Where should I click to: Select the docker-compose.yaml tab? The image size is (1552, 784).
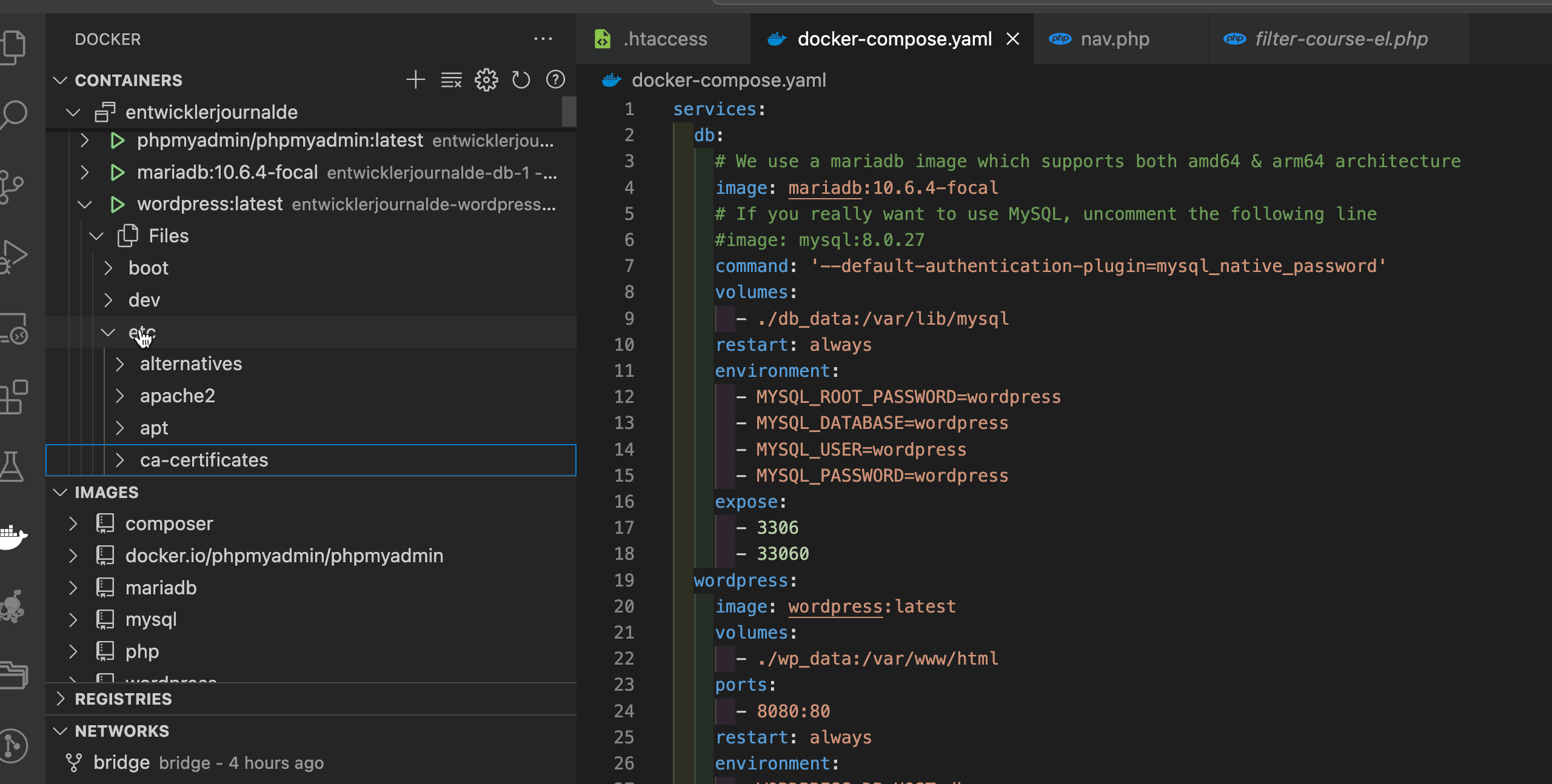click(892, 39)
